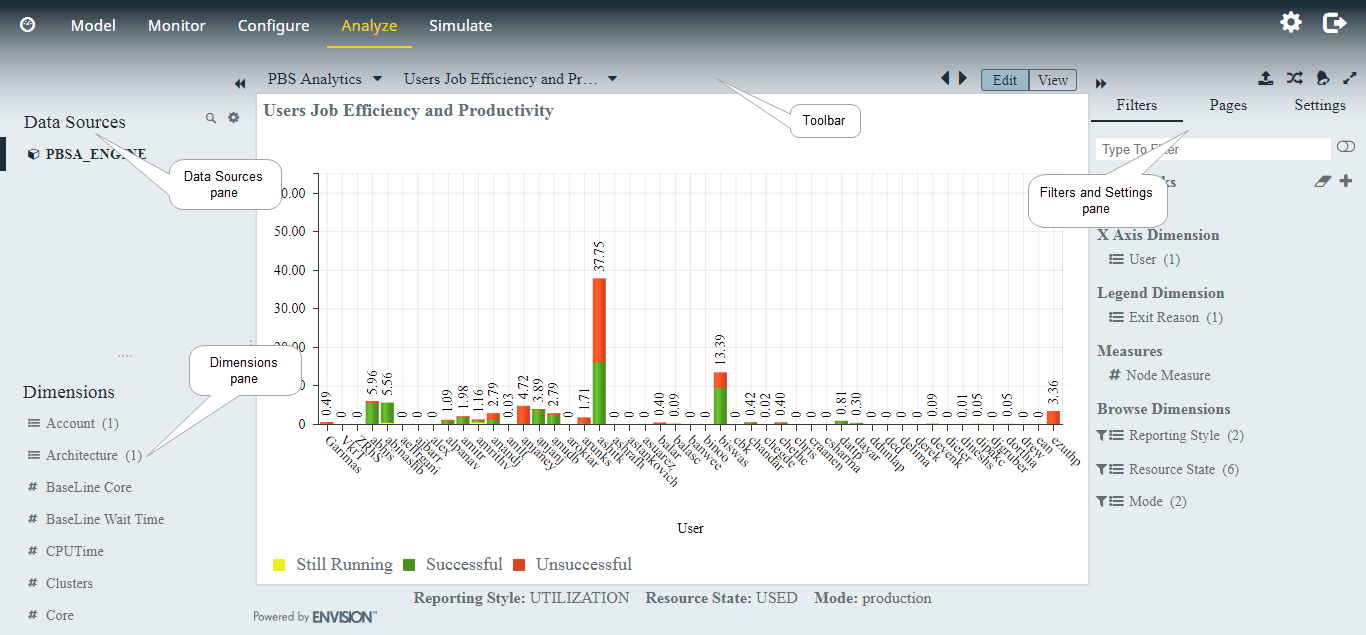Screen dimensions: 1366x635
Task: Click the export/upload icon in the toolbar
Action: 1265,78
